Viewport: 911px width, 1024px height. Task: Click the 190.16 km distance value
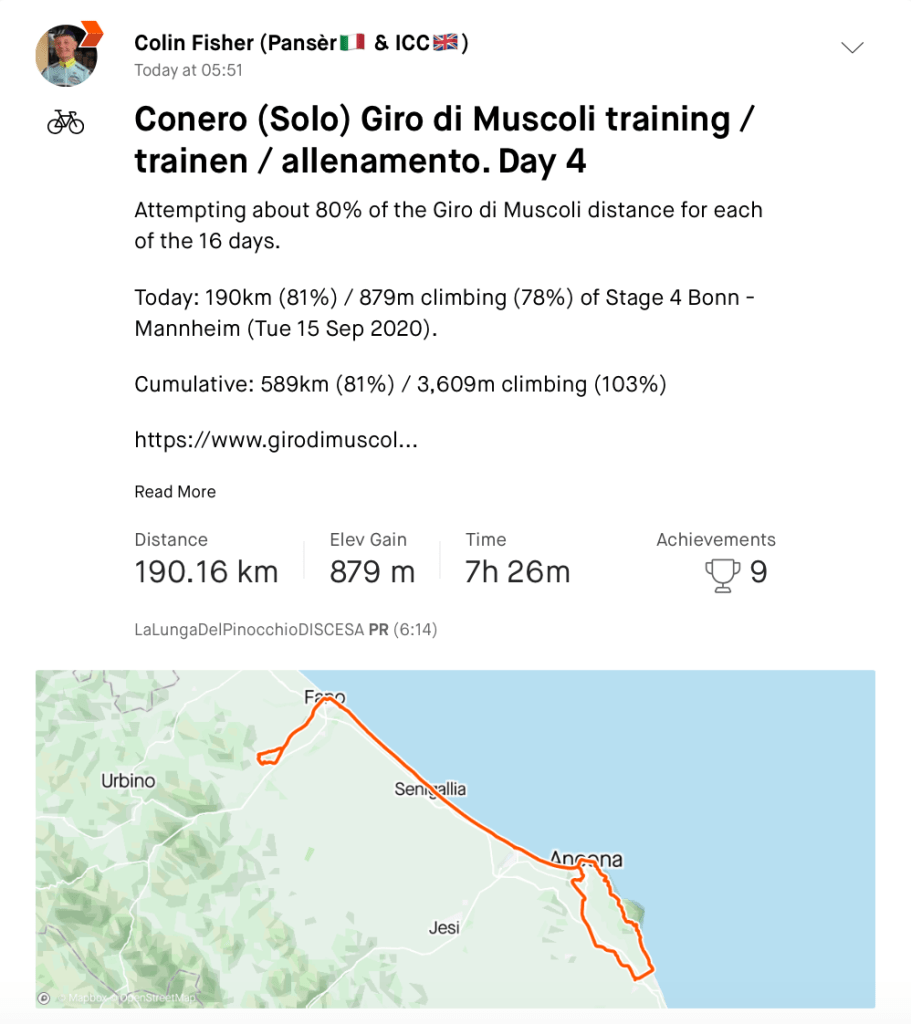click(x=206, y=572)
